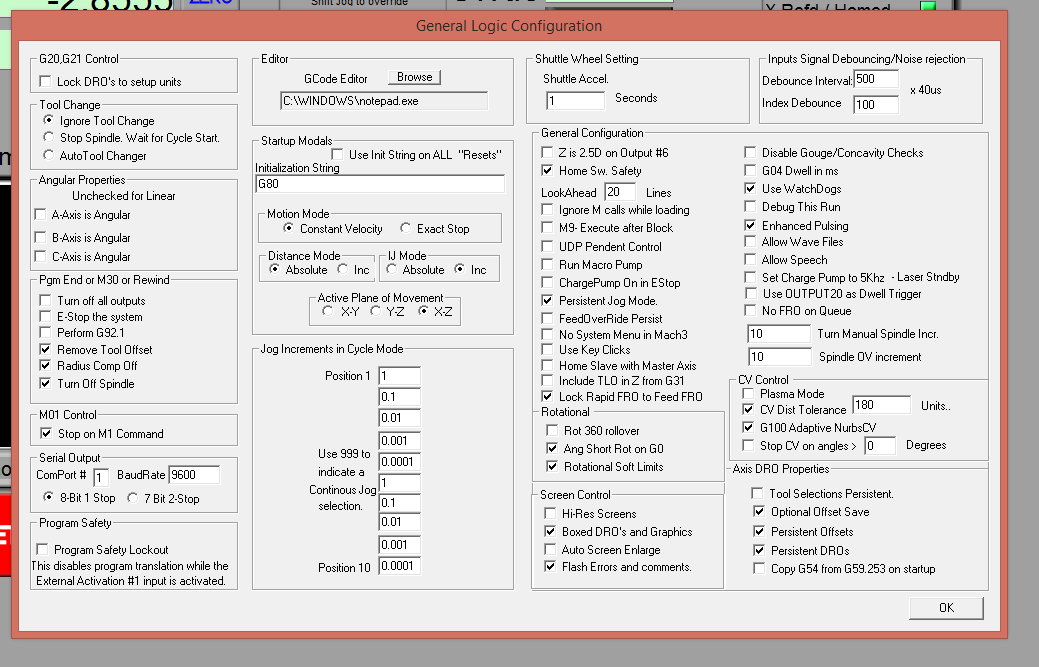
Task: Click the LookAhead lines field
Action: (619, 192)
